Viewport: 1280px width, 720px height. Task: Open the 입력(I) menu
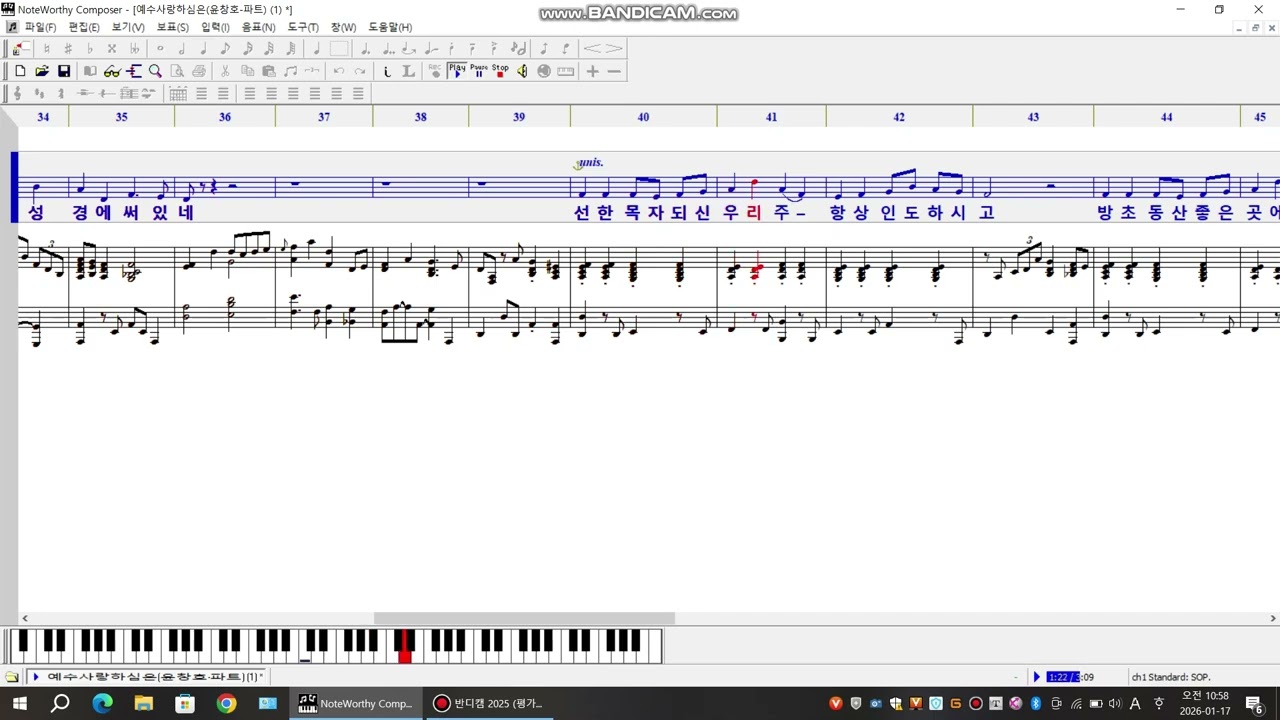coord(215,27)
